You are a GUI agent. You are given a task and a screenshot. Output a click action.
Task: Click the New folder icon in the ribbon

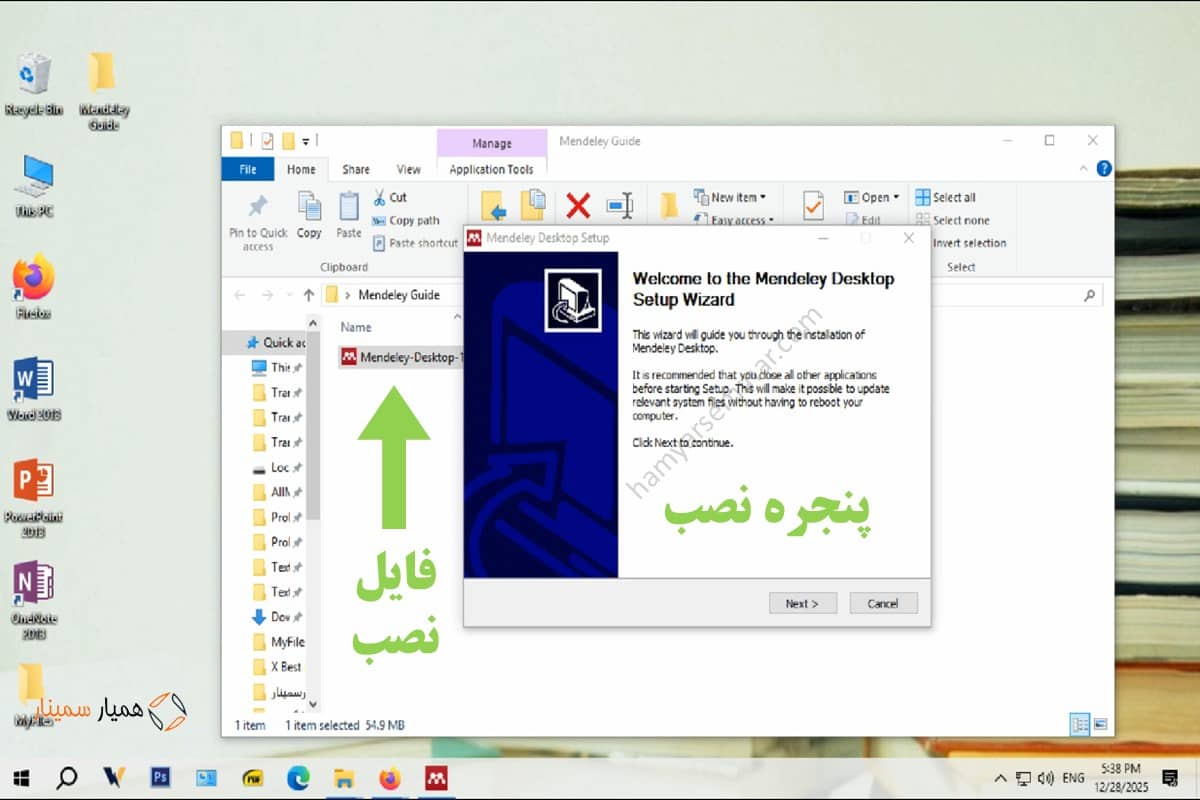point(669,206)
